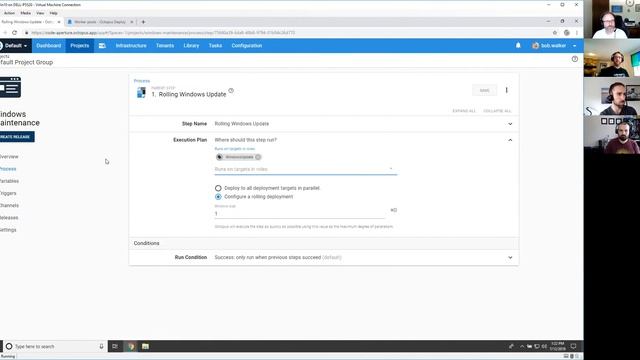The width and height of the screenshot is (640, 360).
Task: Open Overview in the project sidebar
Action: coord(9,157)
